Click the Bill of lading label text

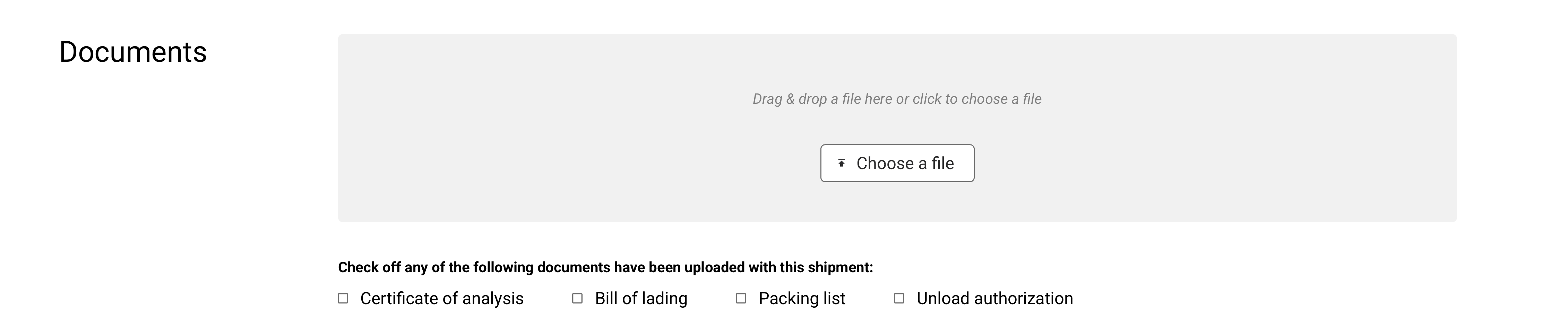tap(641, 298)
